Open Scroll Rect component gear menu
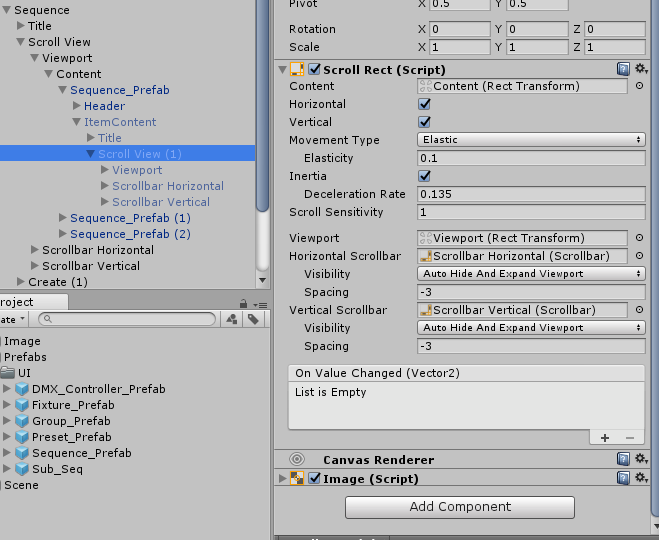This screenshot has width=659, height=540. click(x=641, y=68)
